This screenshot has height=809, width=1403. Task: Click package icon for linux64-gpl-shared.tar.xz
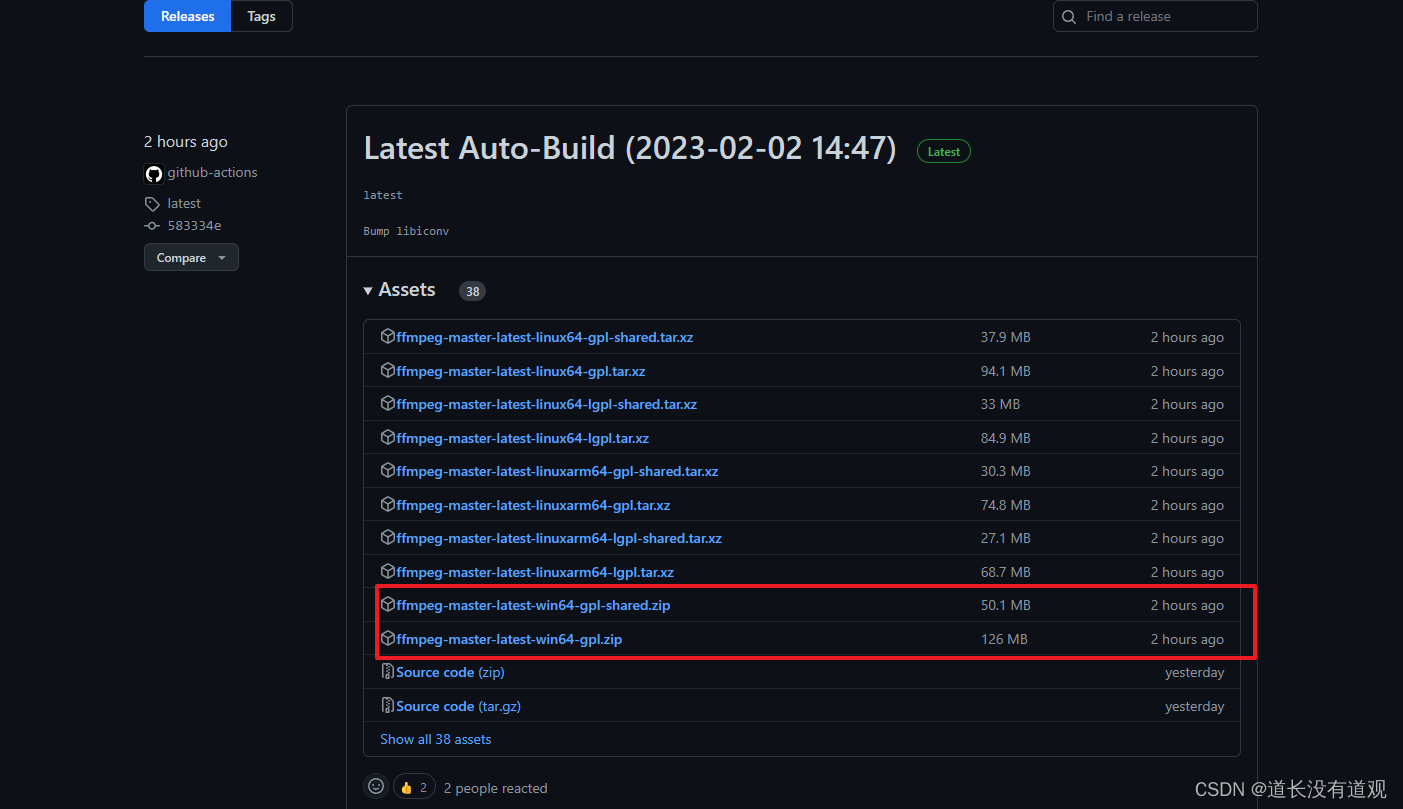pyautogui.click(x=388, y=337)
